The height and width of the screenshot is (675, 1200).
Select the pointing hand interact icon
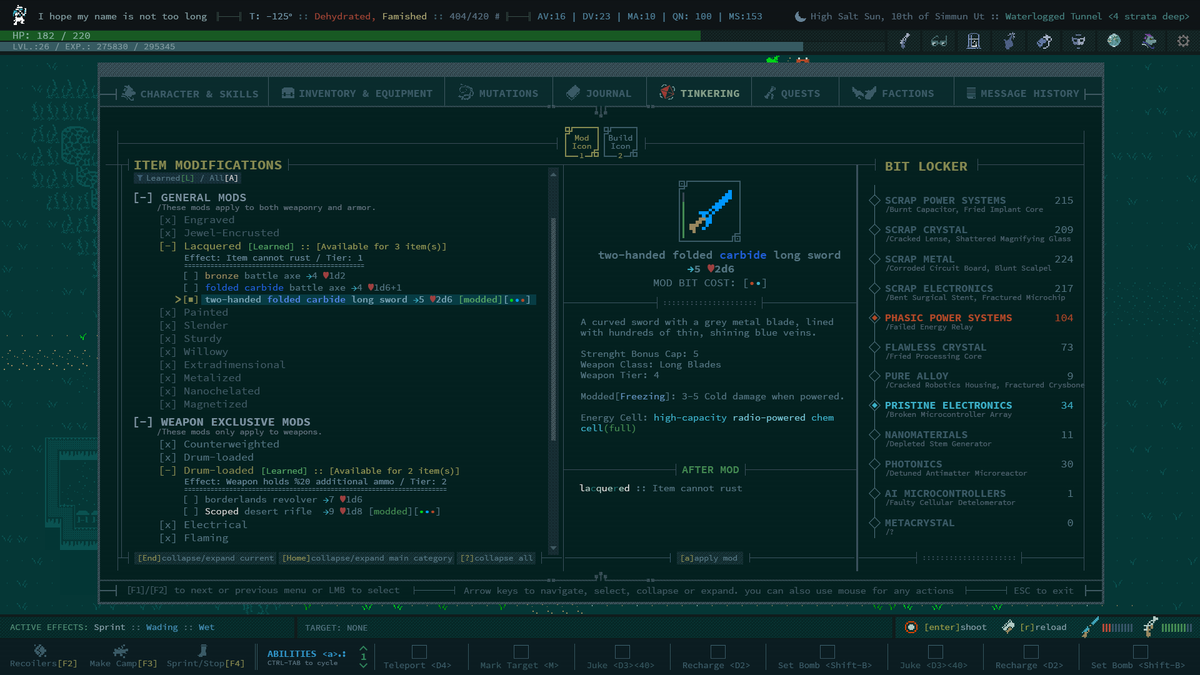(x=1009, y=41)
